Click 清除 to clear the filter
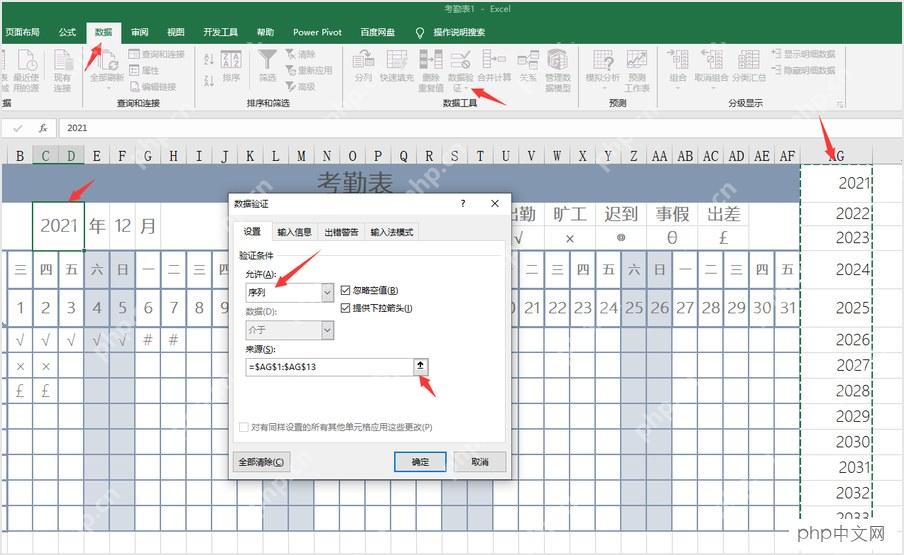This screenshot has height=555, width=904. click(x=300, y=54)
